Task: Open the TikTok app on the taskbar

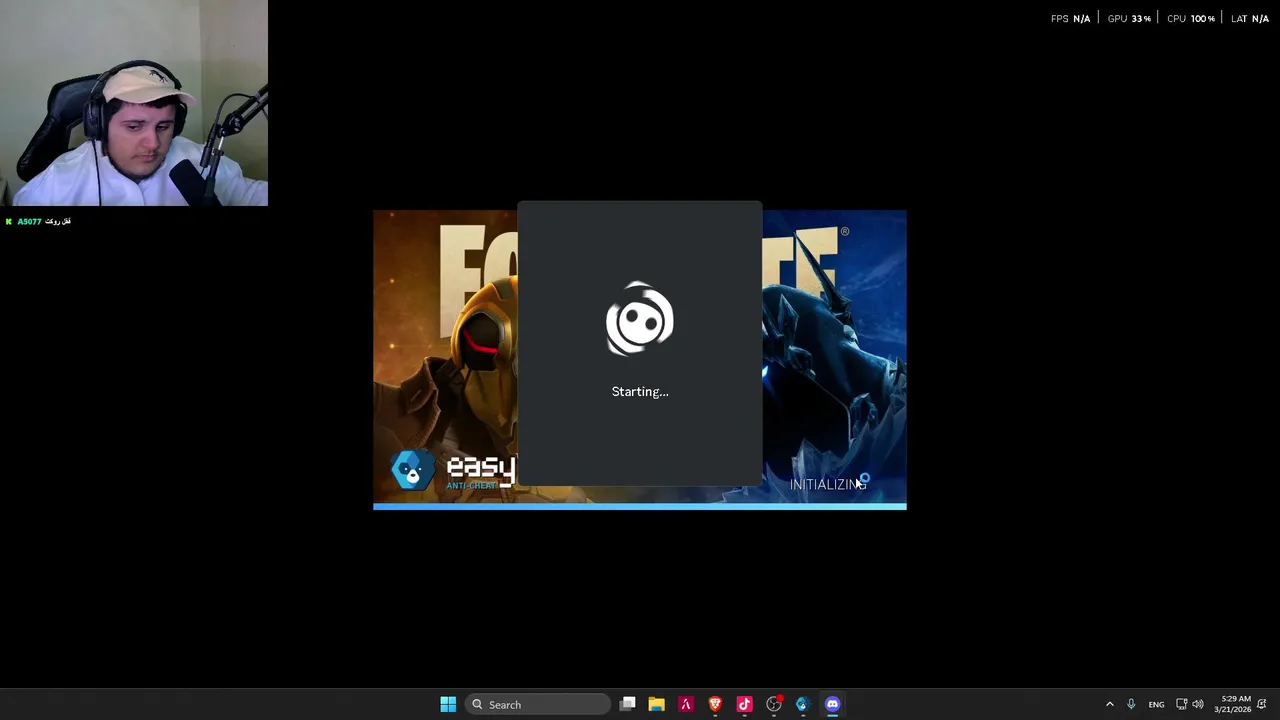Action: pyautogui.click(x=744, y=704)
